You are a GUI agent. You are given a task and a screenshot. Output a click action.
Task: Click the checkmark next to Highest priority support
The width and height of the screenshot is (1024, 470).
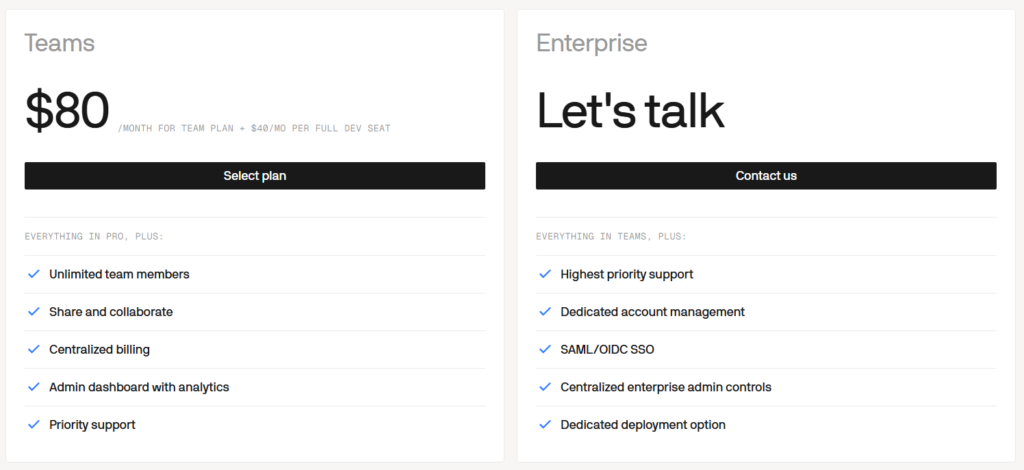(545, 274)
